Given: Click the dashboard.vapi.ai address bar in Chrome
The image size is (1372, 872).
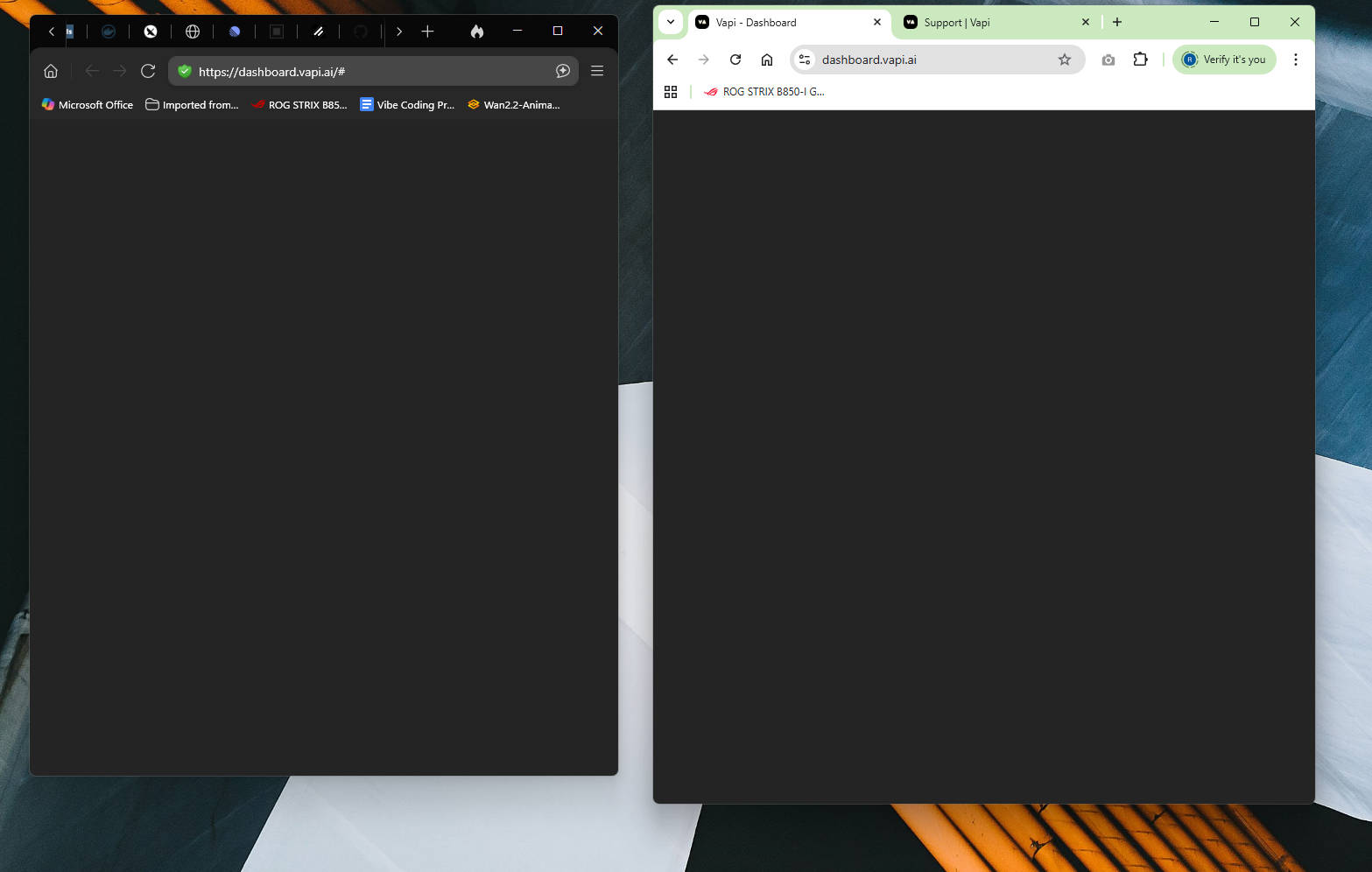Looking at the screenshot, I should pyautogui.click(x=938, y=60).
